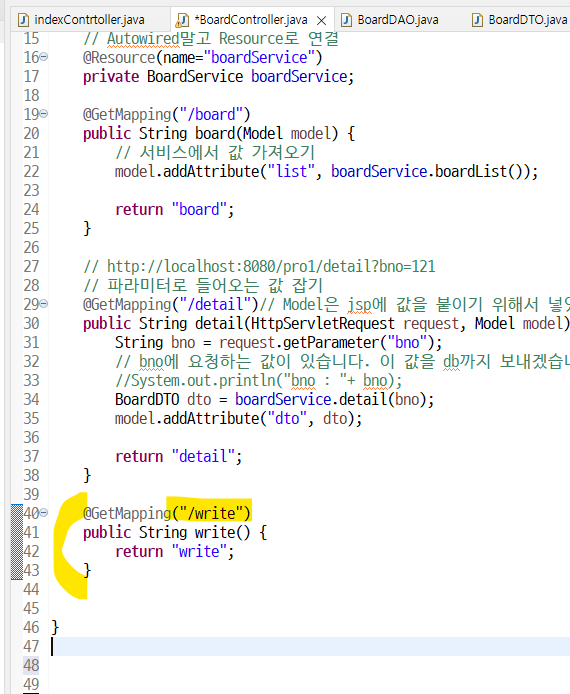This screenshot has height=694, width=570.
Task: Click the "dto" string on line 35
Action: [x=287, y=419]
